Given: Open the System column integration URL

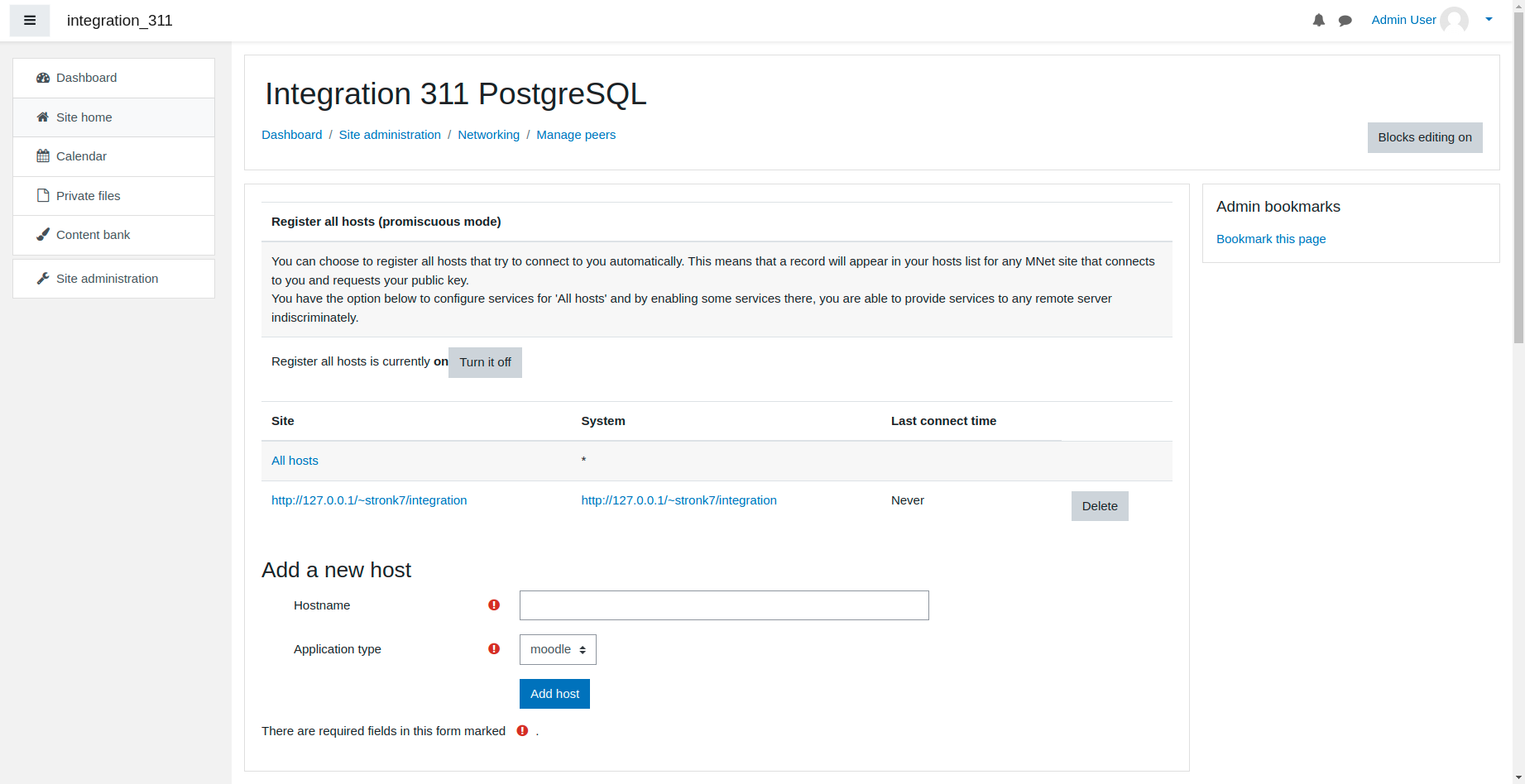Looking at the screenshot, I should (x=679, y=500).
